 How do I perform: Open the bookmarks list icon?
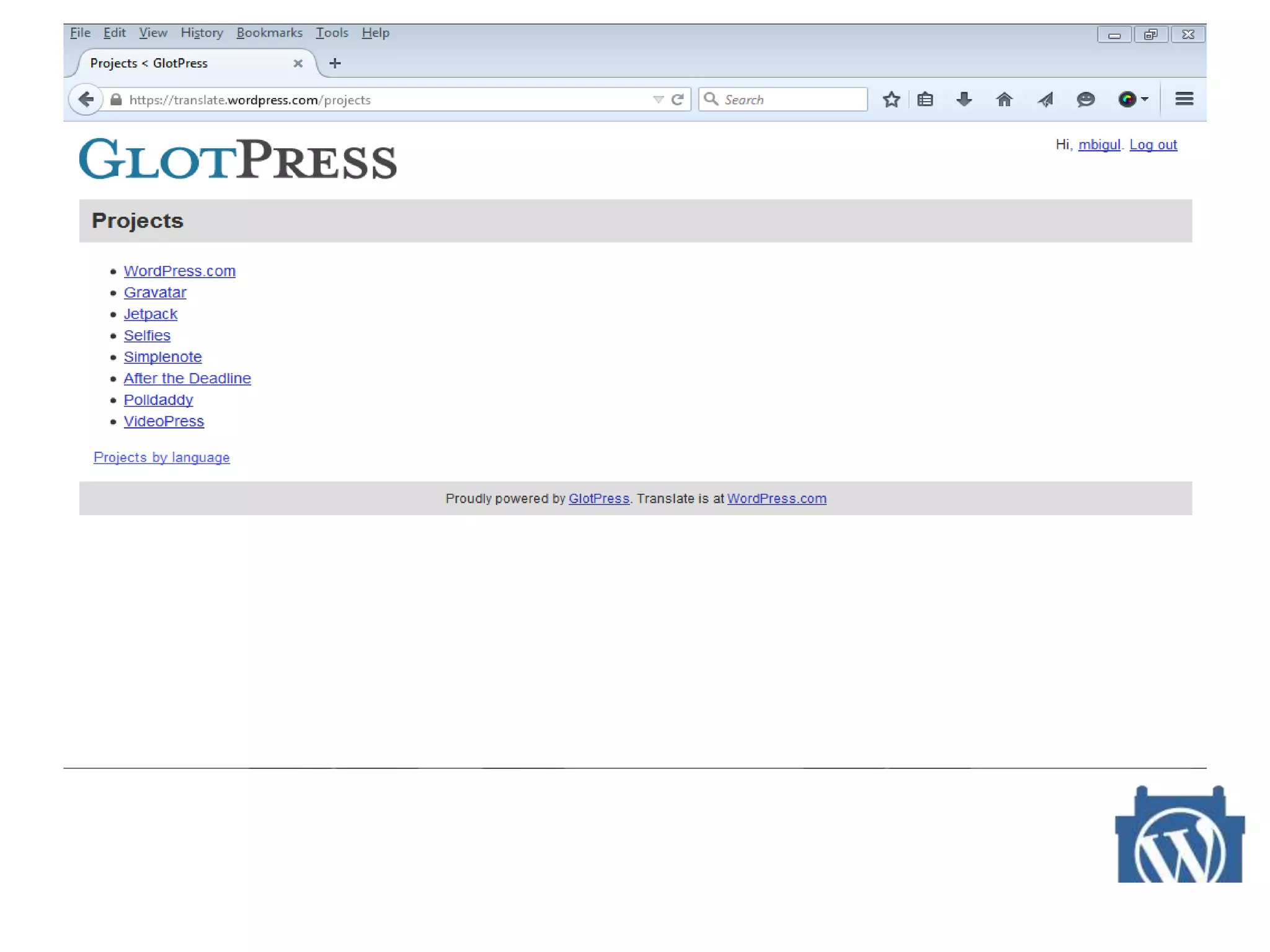925,99
